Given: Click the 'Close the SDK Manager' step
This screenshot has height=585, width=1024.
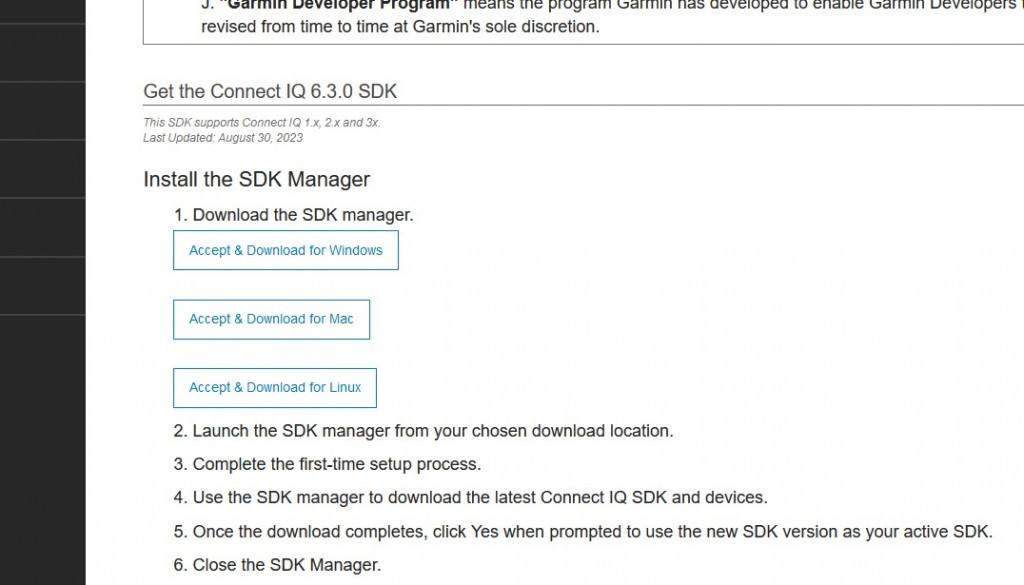Looking at the screenshot, I should (x=286, y=565).
